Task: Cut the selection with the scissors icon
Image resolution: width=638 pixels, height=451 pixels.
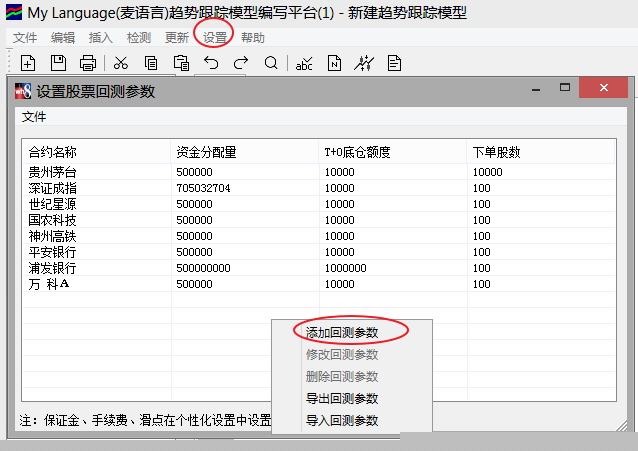Action: (121, 64)
